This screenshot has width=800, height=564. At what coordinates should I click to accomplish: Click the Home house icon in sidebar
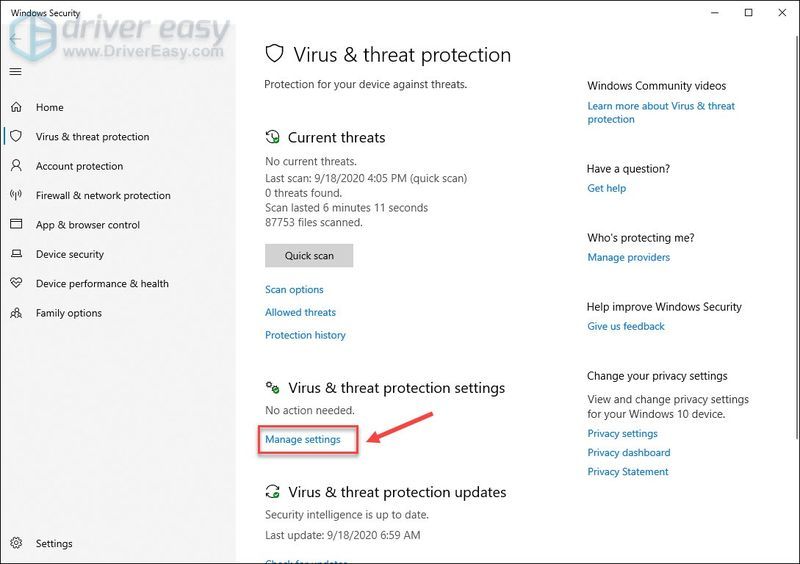pyautogui.click(x=16, y=107)
